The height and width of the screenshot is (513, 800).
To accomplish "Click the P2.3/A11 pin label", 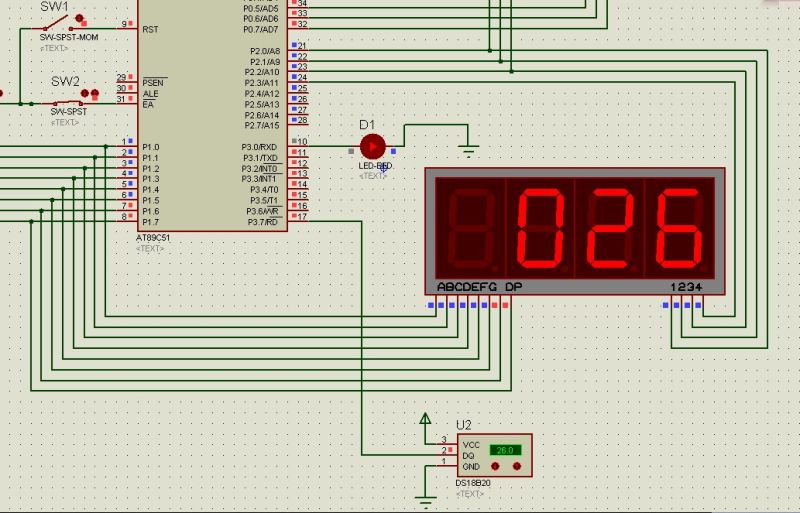I will [262, 83].
